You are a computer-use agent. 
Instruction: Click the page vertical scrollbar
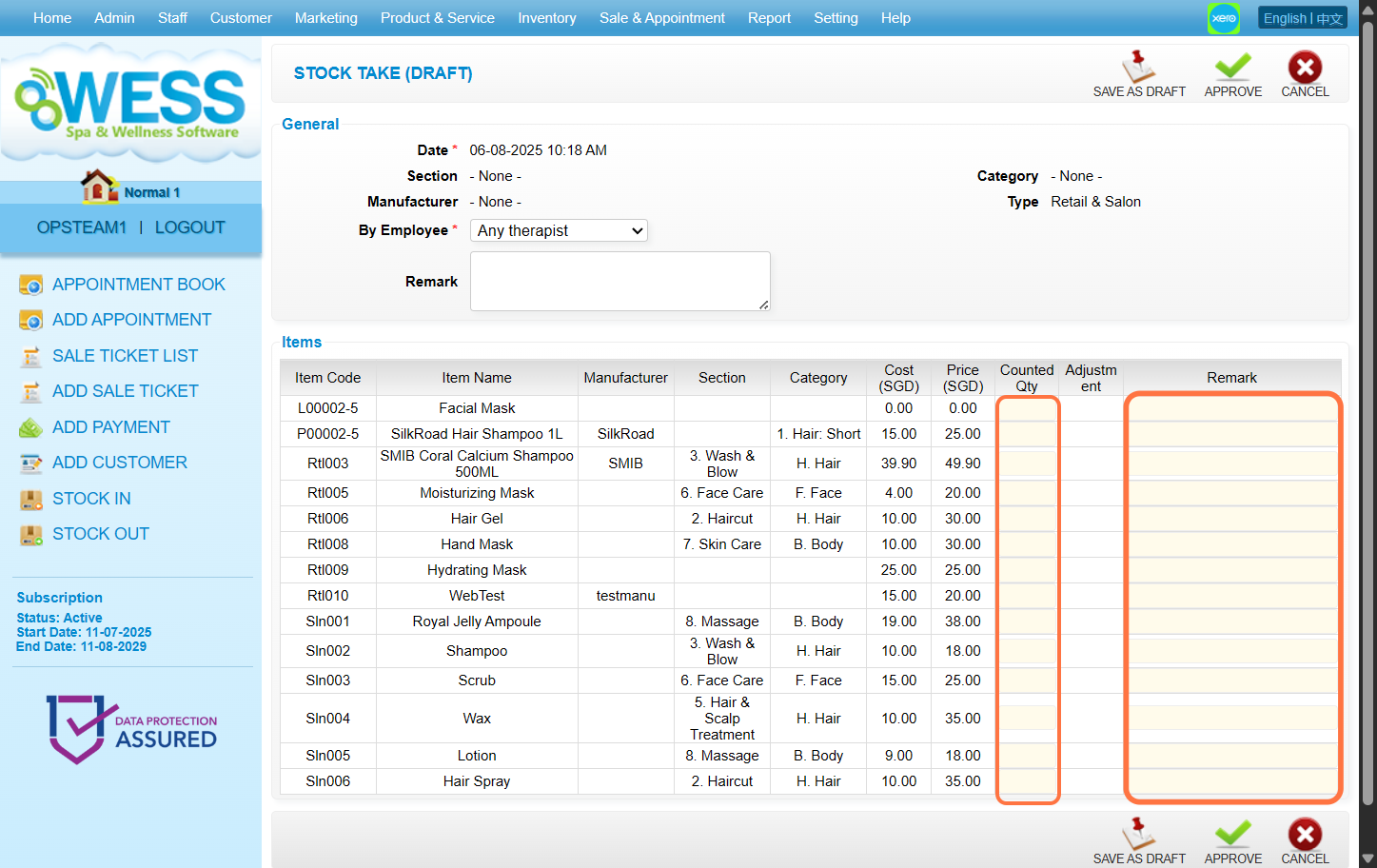(x=1367, y=428)
